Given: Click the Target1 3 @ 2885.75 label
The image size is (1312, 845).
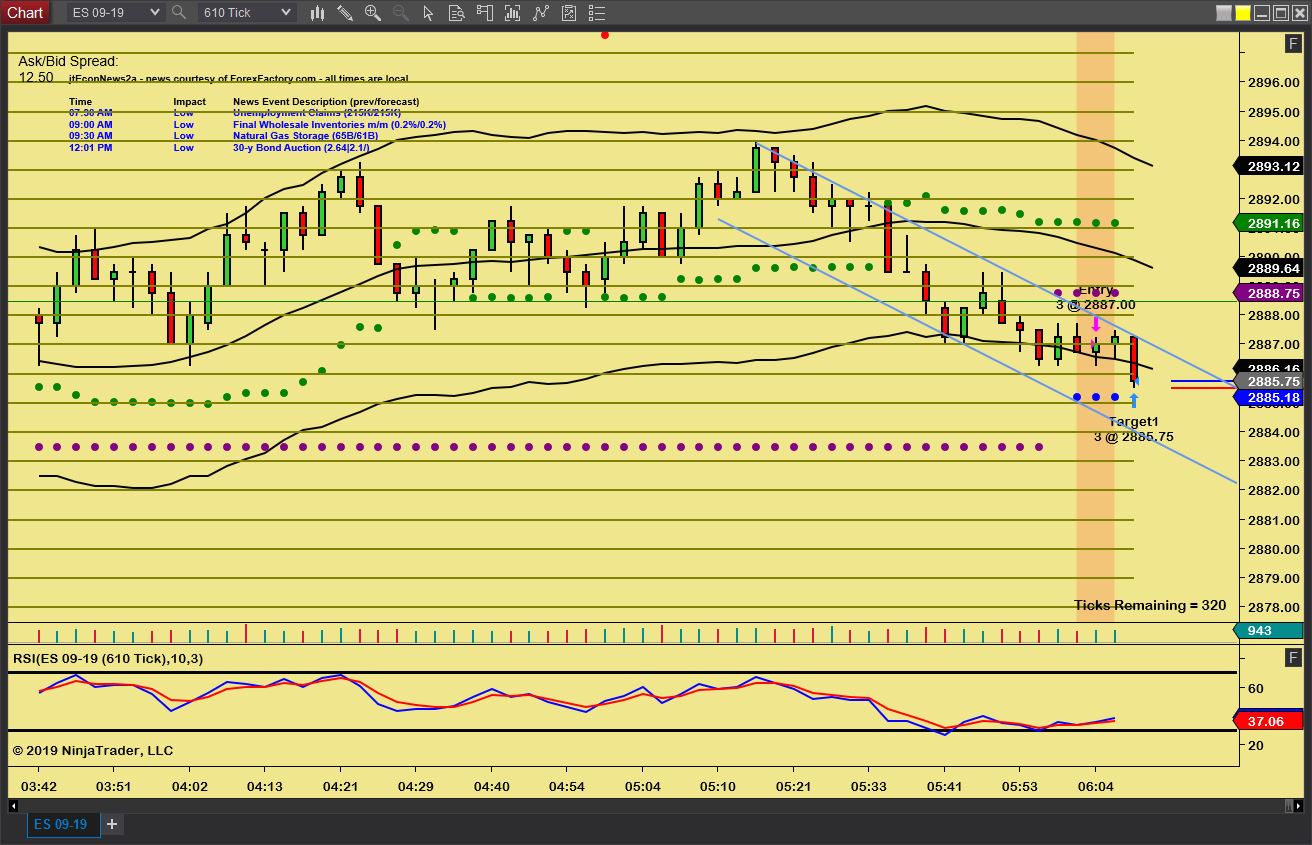Looking at the screenshot, I should tap(1133, 429).
